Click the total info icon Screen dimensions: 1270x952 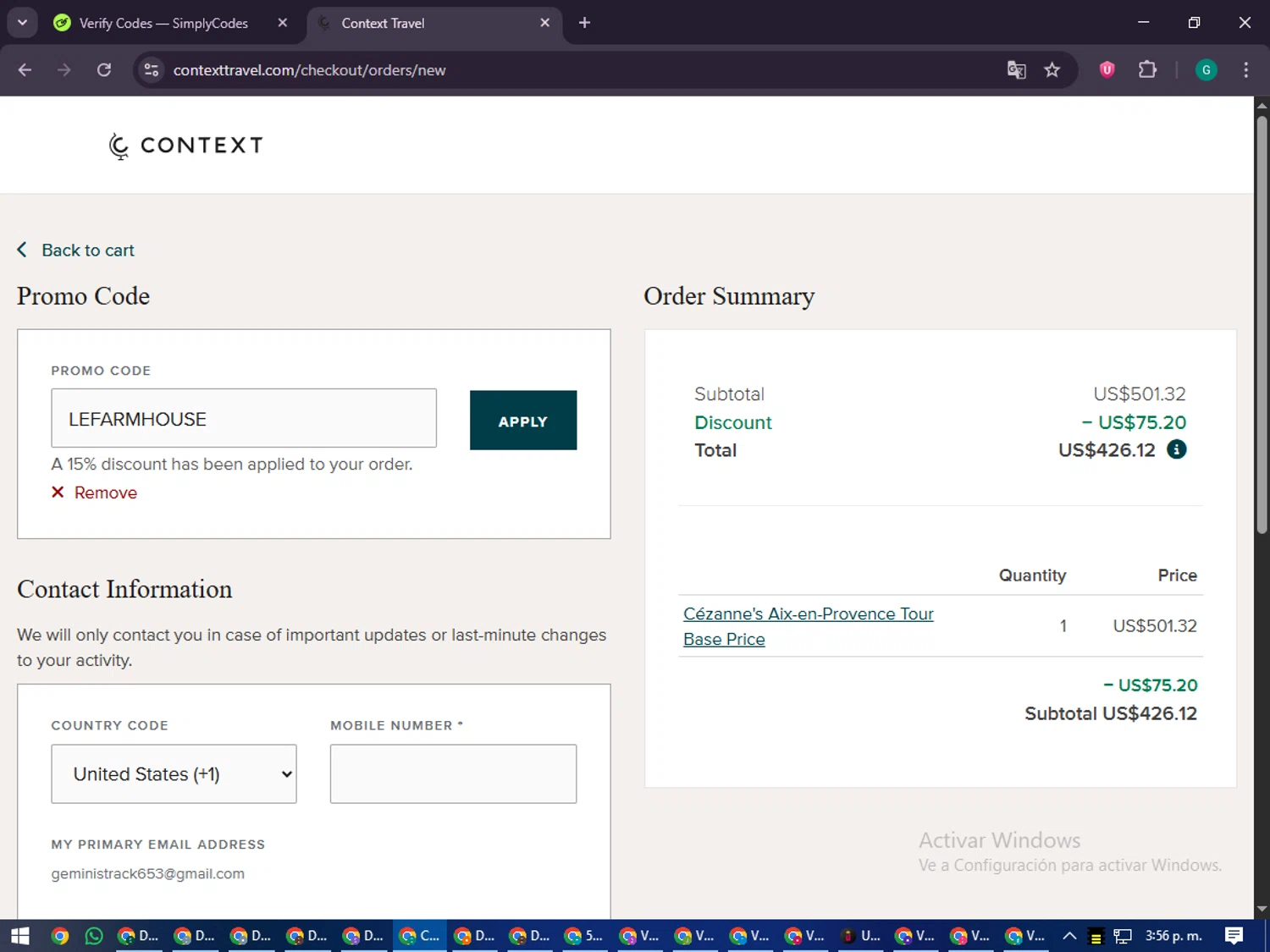pos(1176,449)
